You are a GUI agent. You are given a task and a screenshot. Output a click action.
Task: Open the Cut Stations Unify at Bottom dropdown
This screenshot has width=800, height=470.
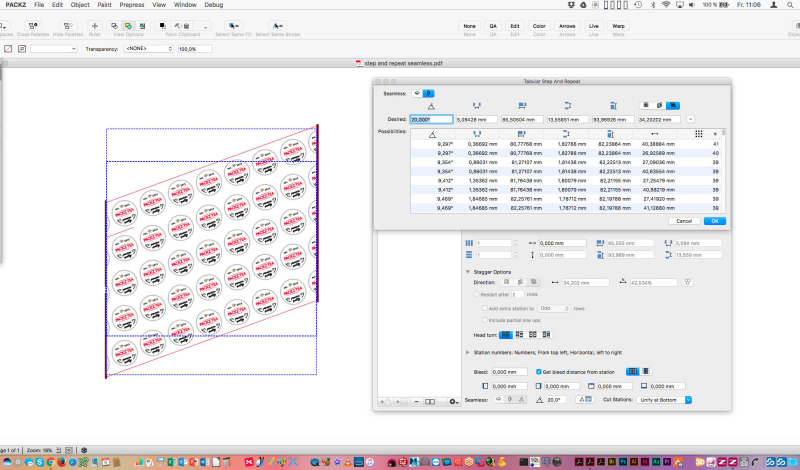(664, 400)
